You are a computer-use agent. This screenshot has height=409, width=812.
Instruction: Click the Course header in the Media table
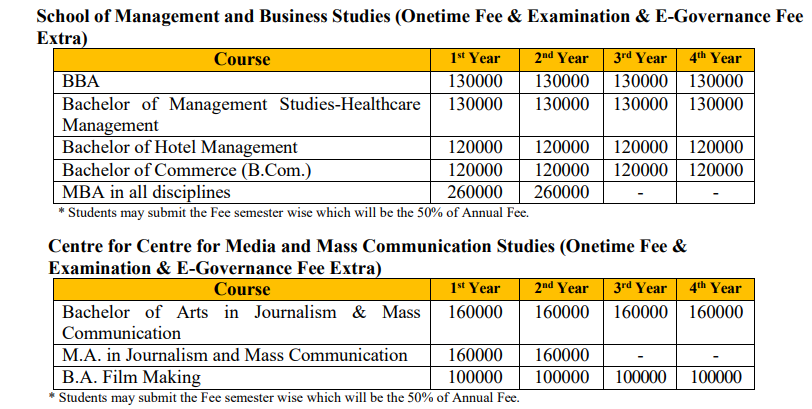(242, 289)
